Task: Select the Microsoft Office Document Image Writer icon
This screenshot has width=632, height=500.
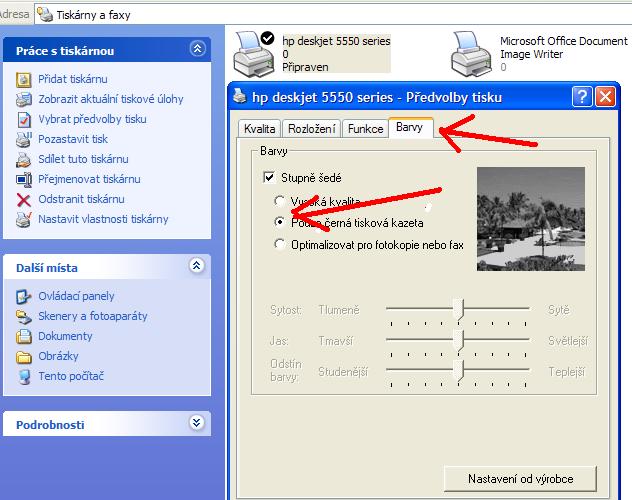Action: (472, 54)
